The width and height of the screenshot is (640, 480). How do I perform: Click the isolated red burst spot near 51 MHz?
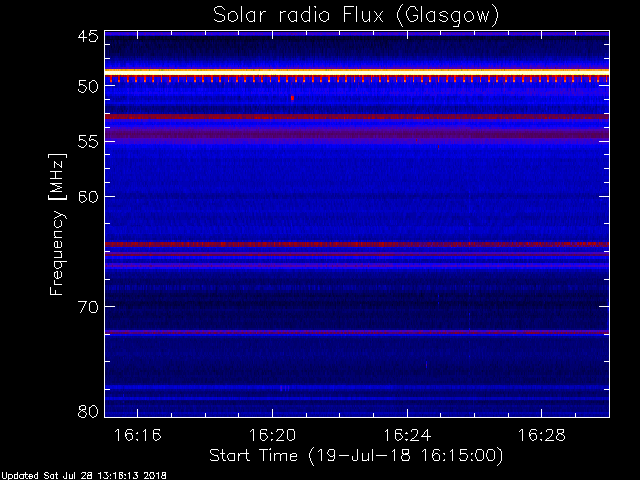coord(292,98)
